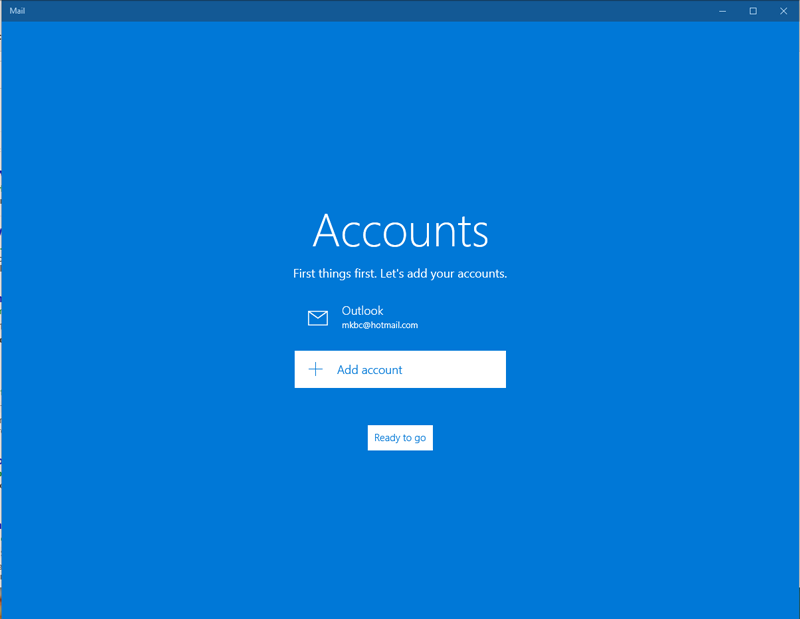Click the mkbc@hotmail.com email address
This screenshot has height=619, width=800.
point(379,326)
